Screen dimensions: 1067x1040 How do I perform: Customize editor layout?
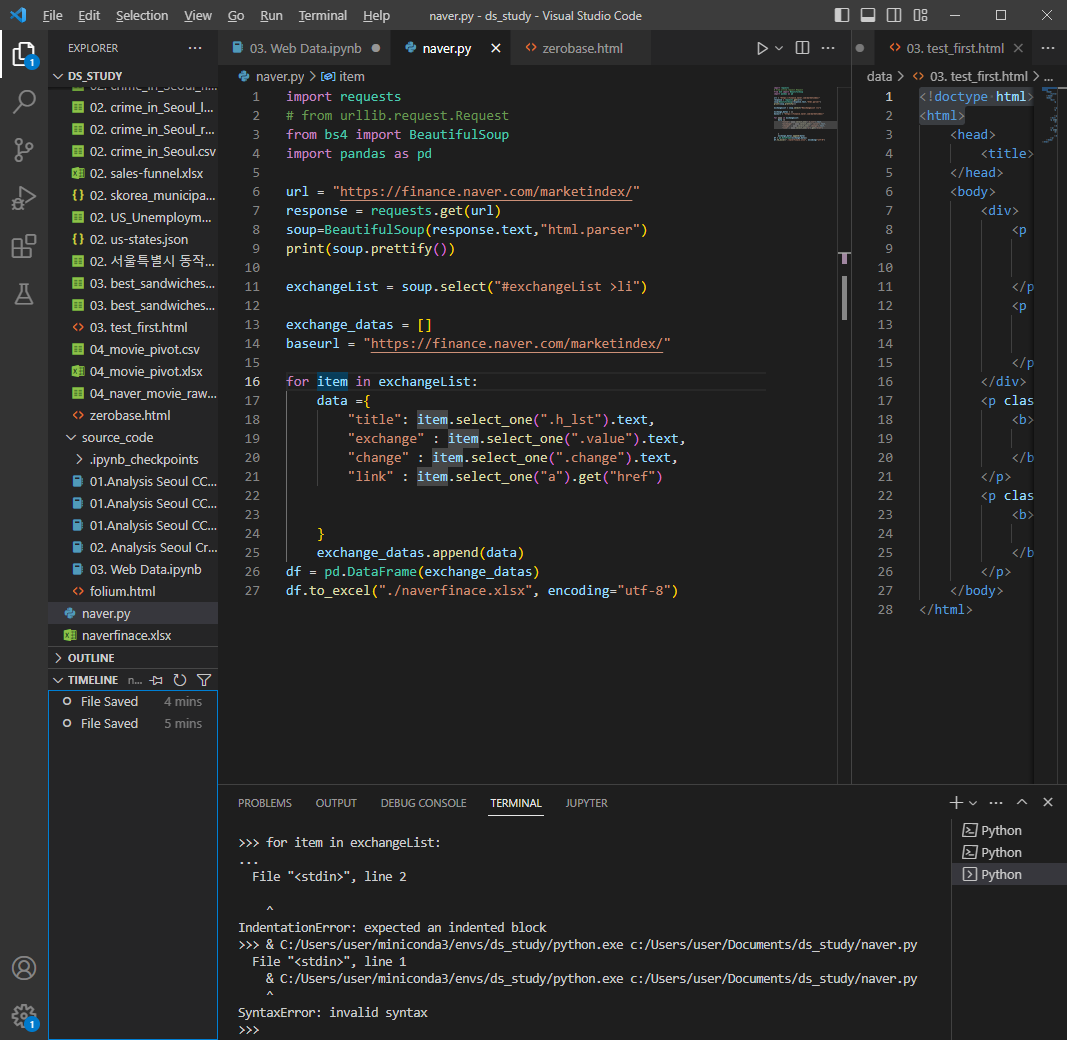point(921,15)
